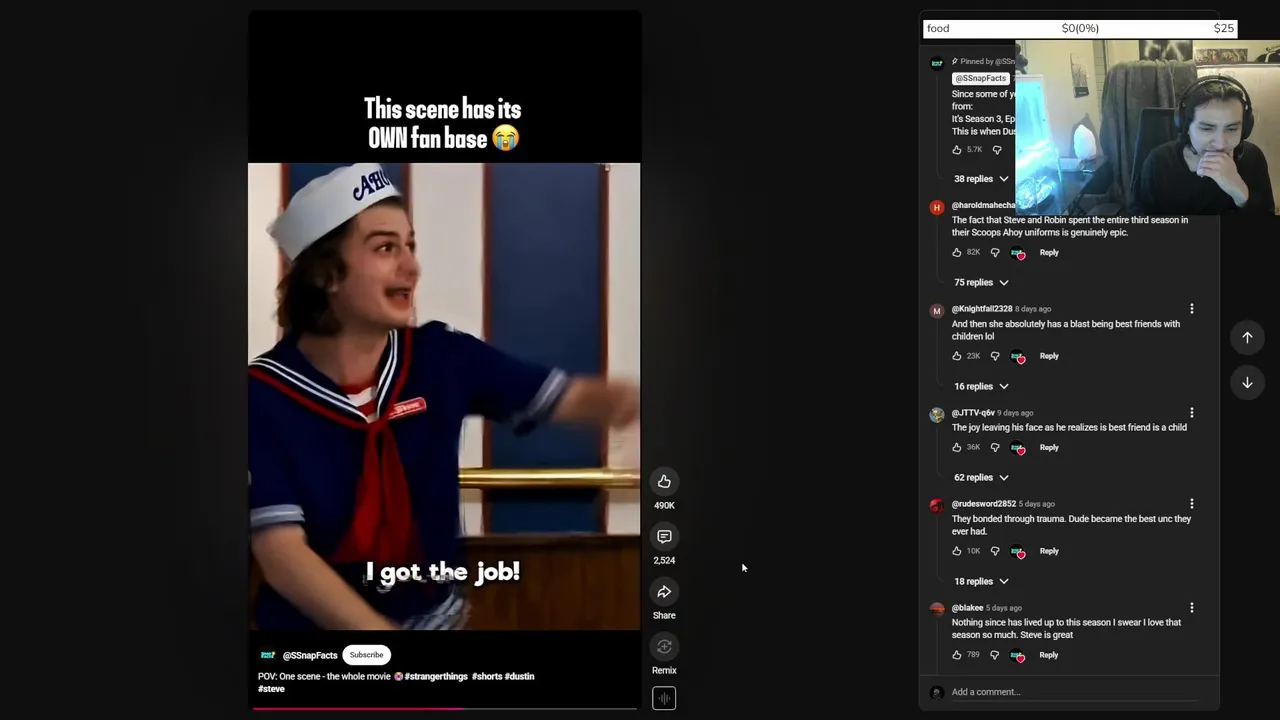The width and height of the screenshot is (1280, 720).
Task: Open SSnapFacts channel avatar below video
Action: click(268, 655)
